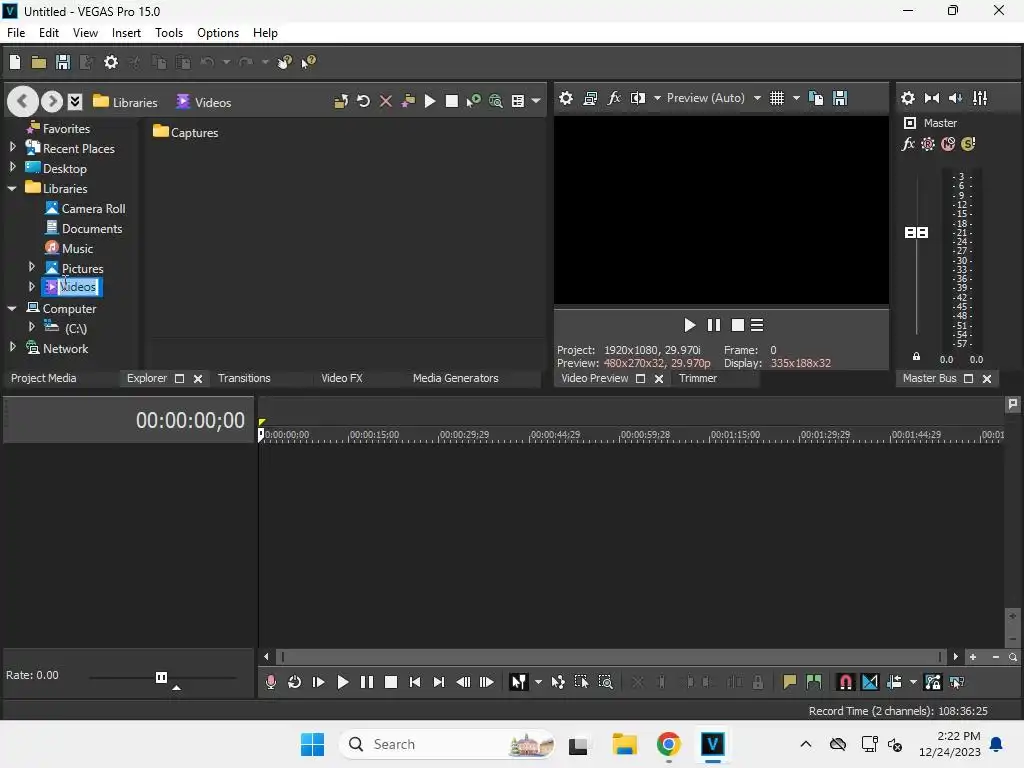The width and height of the screenshot is (1024, 768).
Task: Toggle Downmix Output on Master Bus
Action: [932, 98]
